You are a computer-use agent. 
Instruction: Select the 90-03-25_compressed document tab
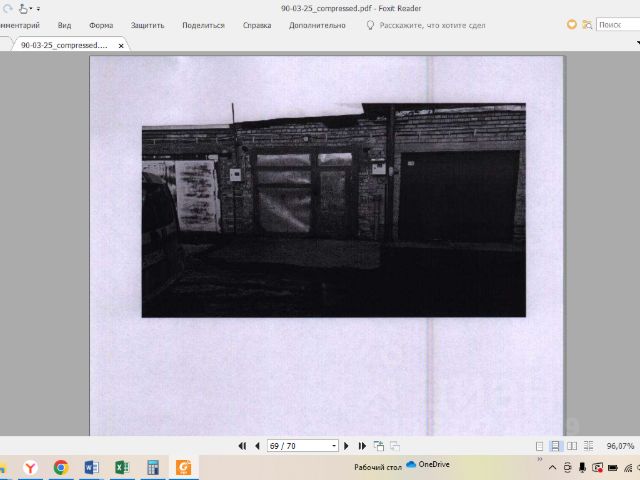pyautogui.click(x=66, y=45)
